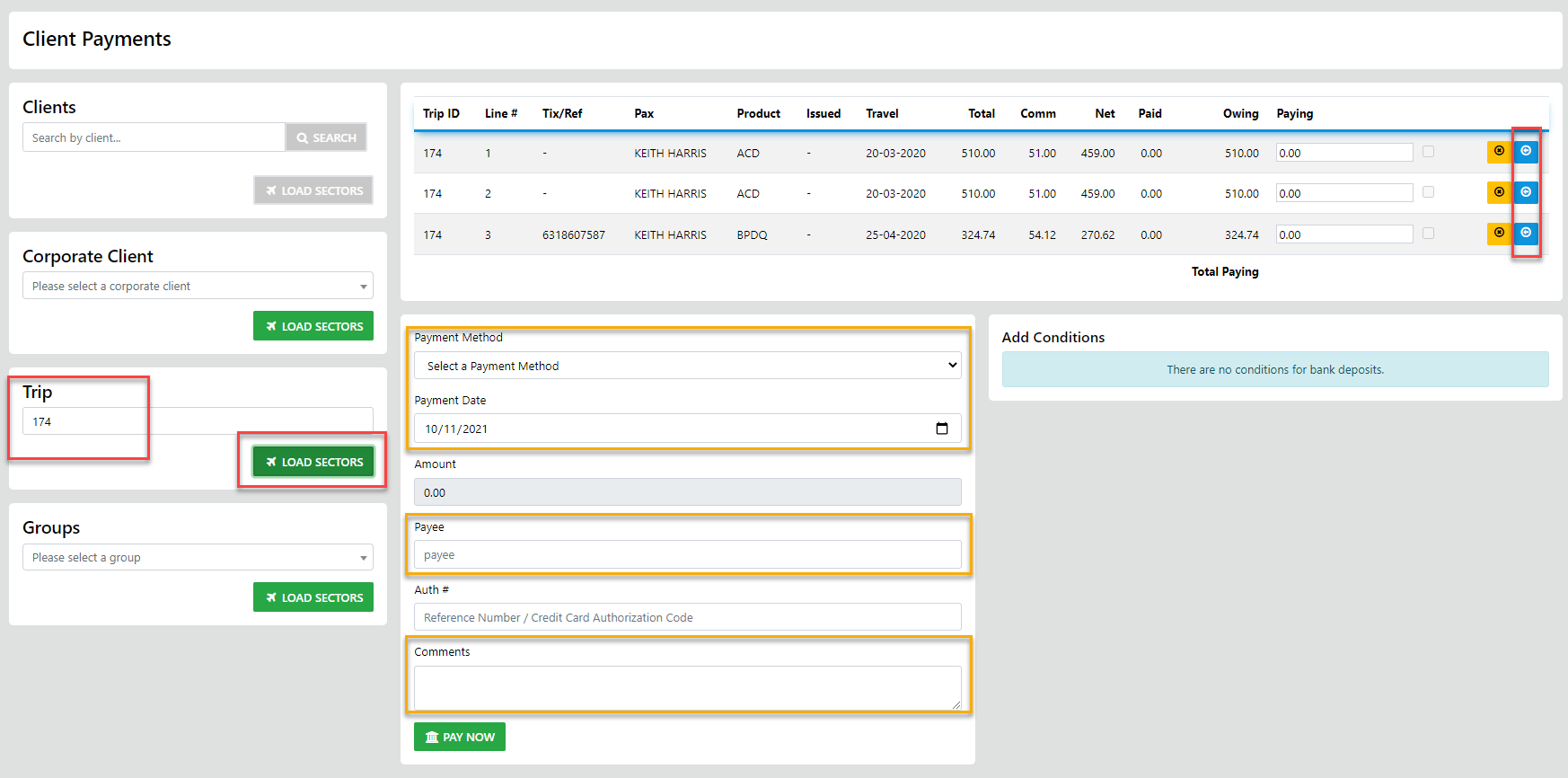Click blue arrow button for line 2
Image resolution: width=1568 pixels, height=778 pixels.
1526,192
